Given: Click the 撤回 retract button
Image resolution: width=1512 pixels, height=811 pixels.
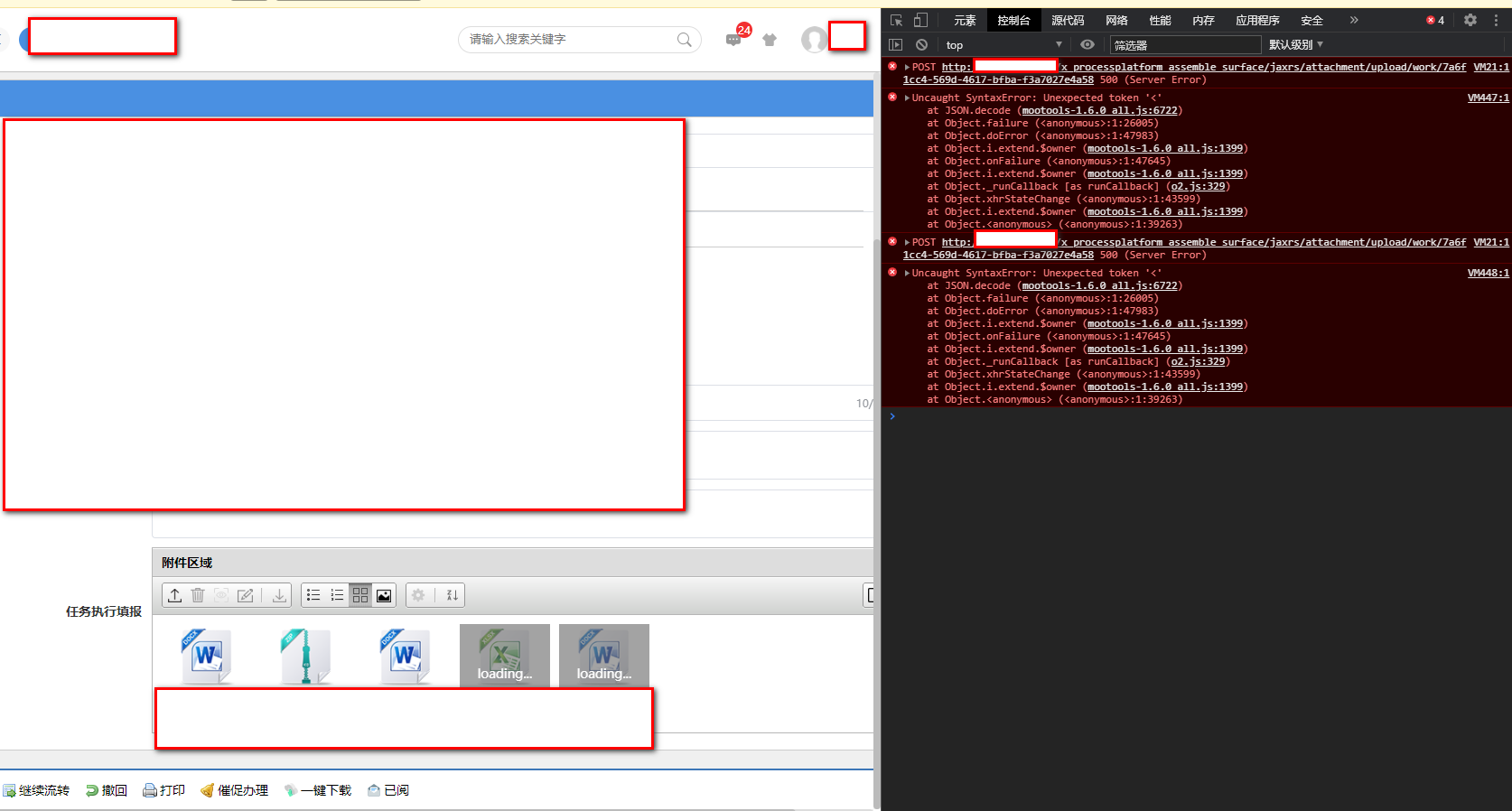Looking at the screenshot, I should [x=107, y=790].
